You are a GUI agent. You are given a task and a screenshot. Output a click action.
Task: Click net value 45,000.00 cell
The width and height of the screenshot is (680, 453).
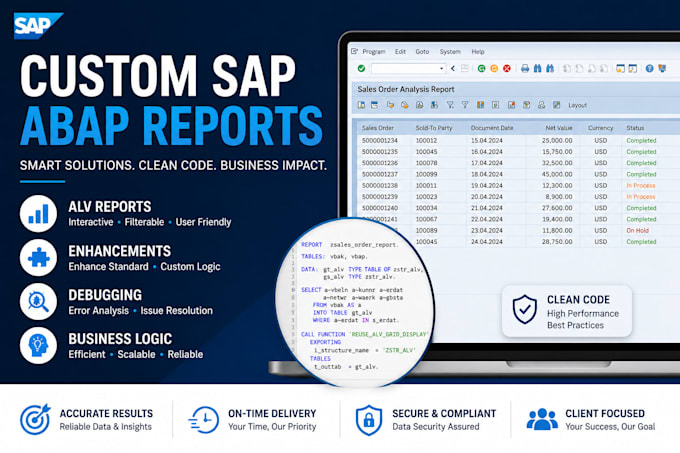557,174
